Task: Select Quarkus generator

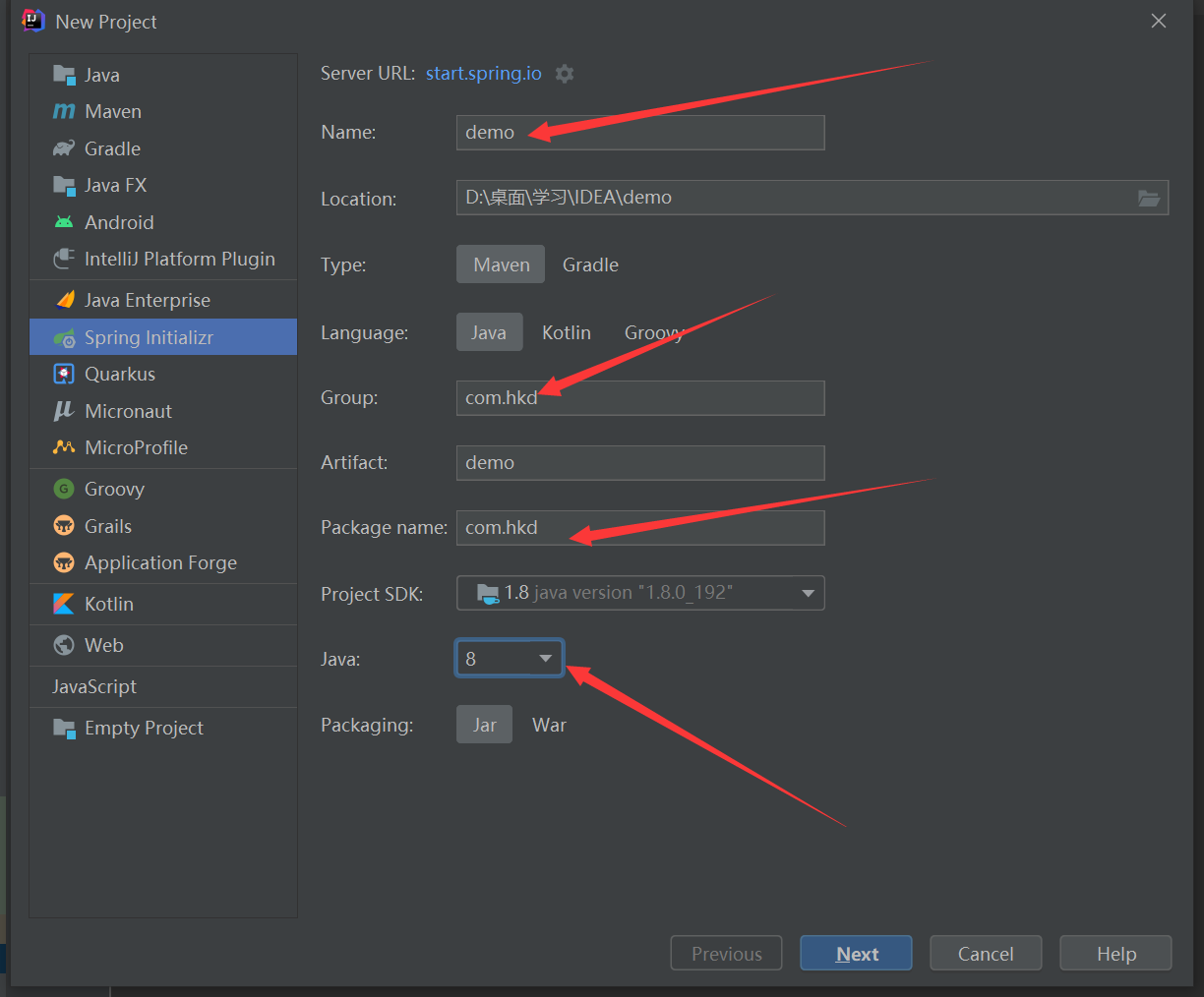Action: [x=163, y=374]
